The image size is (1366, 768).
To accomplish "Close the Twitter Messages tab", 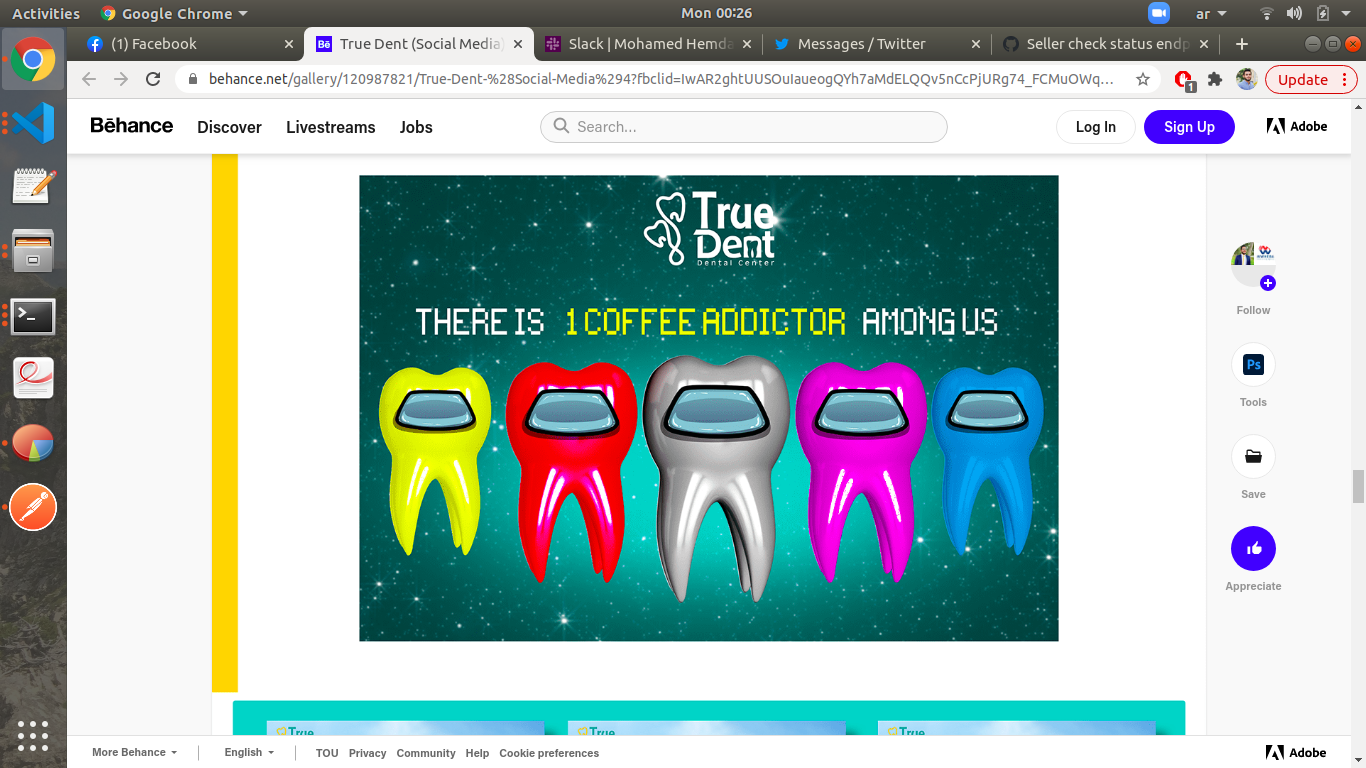I will 976,44.
